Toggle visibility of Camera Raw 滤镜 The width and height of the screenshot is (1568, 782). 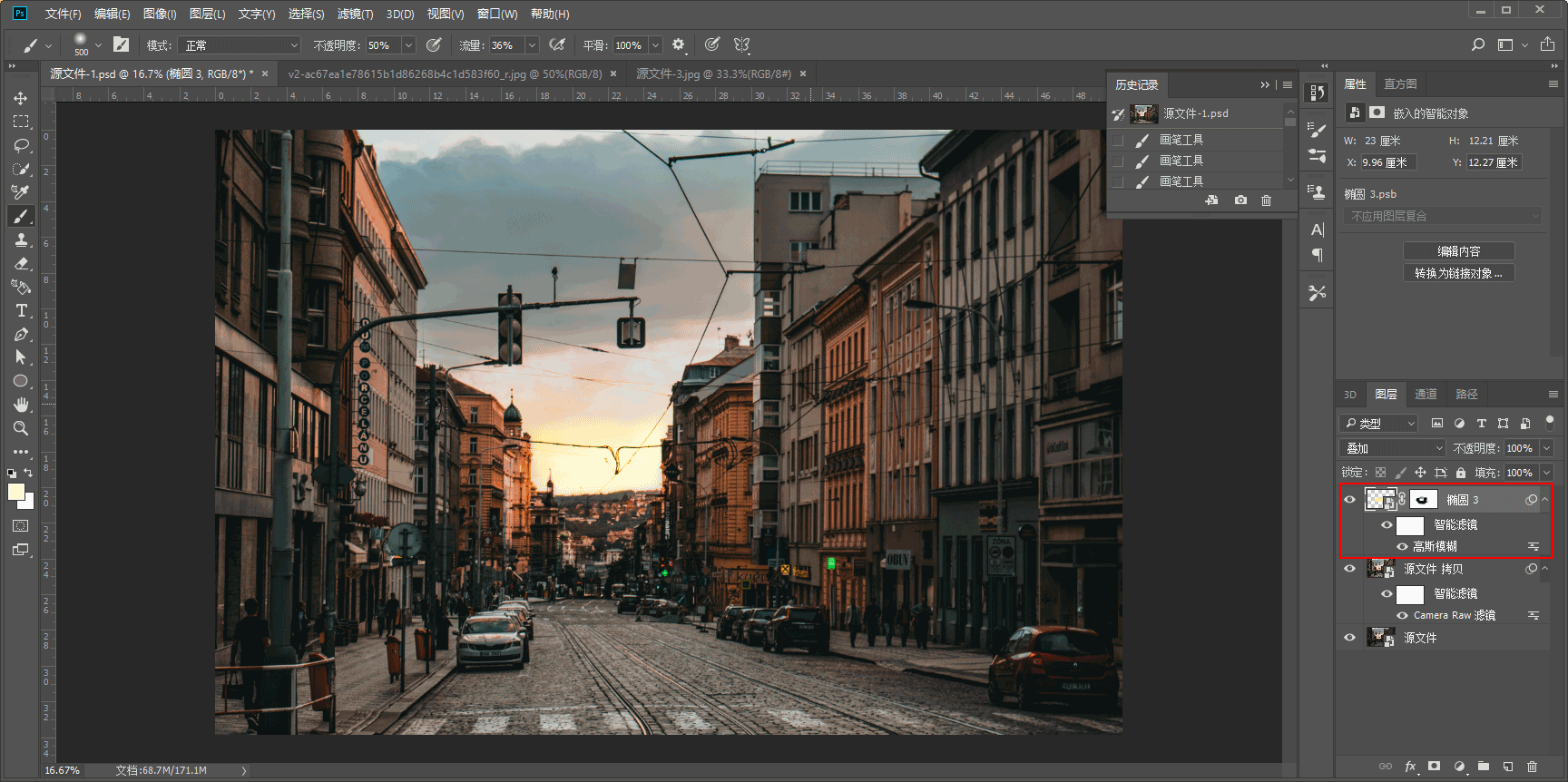(x=1402, y=615)
